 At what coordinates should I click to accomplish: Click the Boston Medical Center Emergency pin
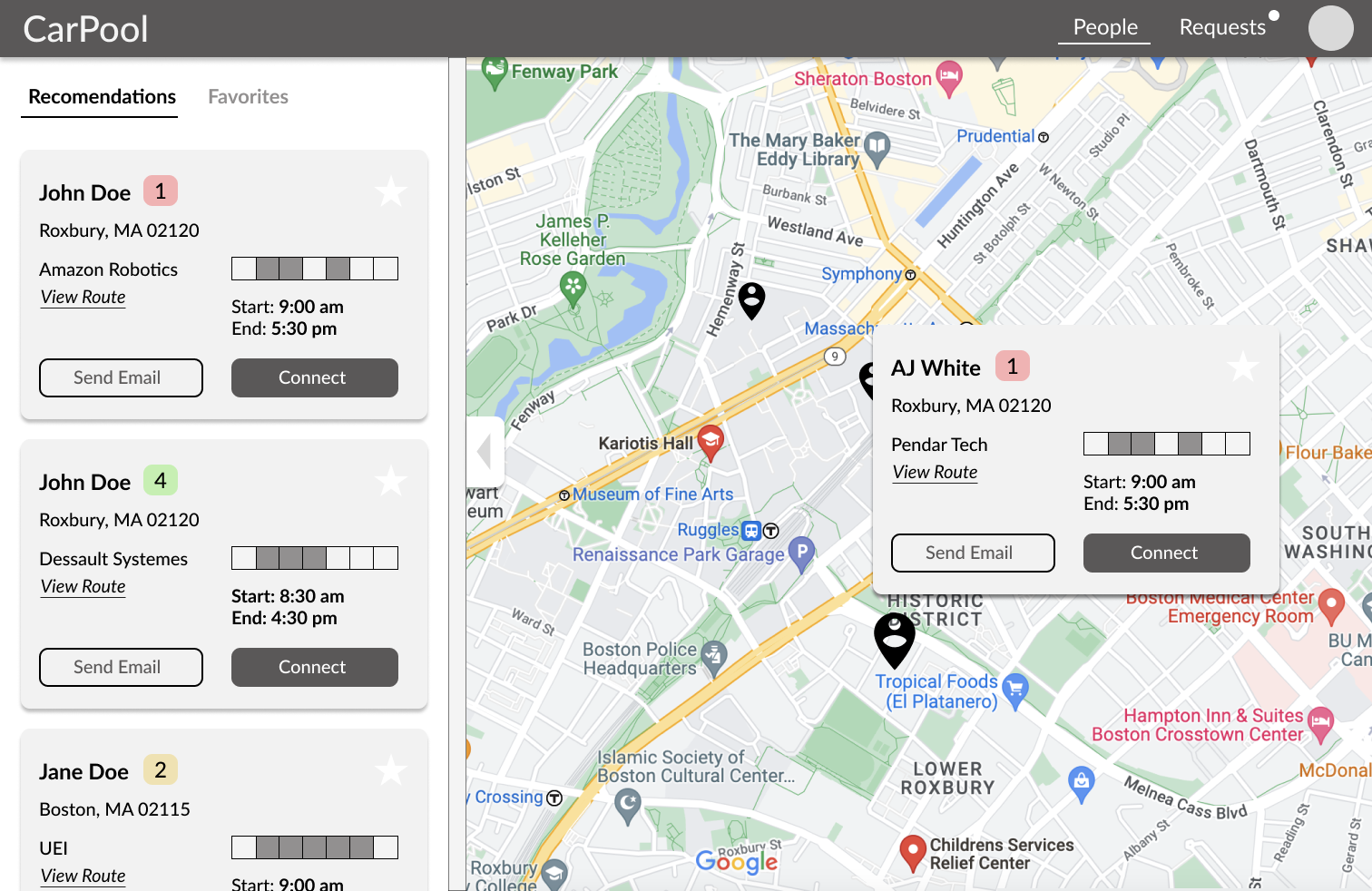click(1331, 606)
